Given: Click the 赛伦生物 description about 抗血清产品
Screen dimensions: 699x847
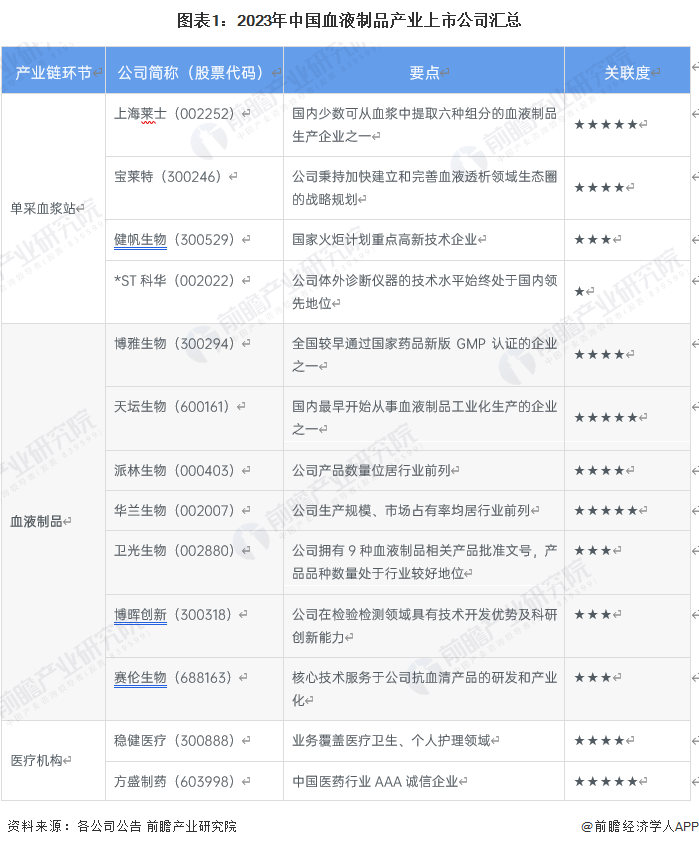Looking at the screenshot, I should (x=425, y=689).
